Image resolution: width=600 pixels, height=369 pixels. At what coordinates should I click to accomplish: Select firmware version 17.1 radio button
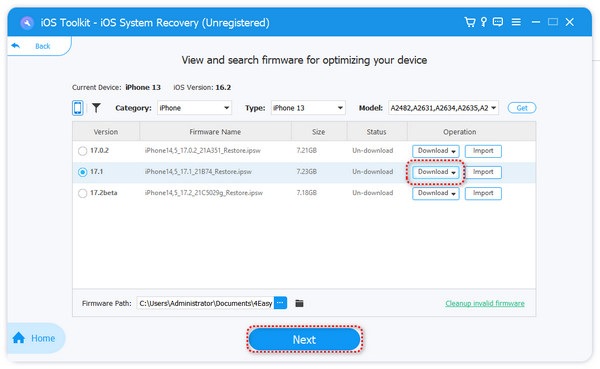pos(82,172)
